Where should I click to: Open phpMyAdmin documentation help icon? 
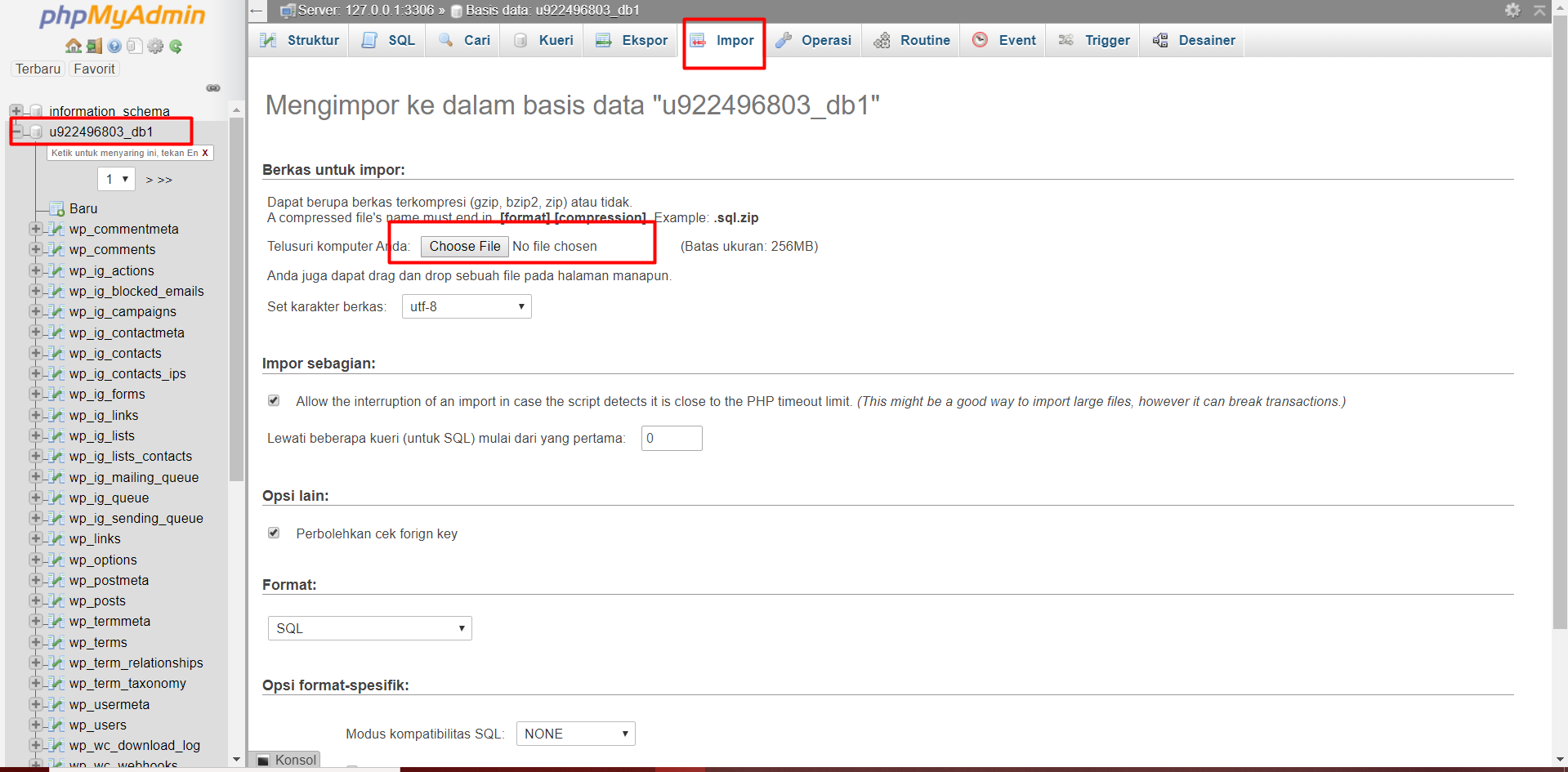[114, 46]
